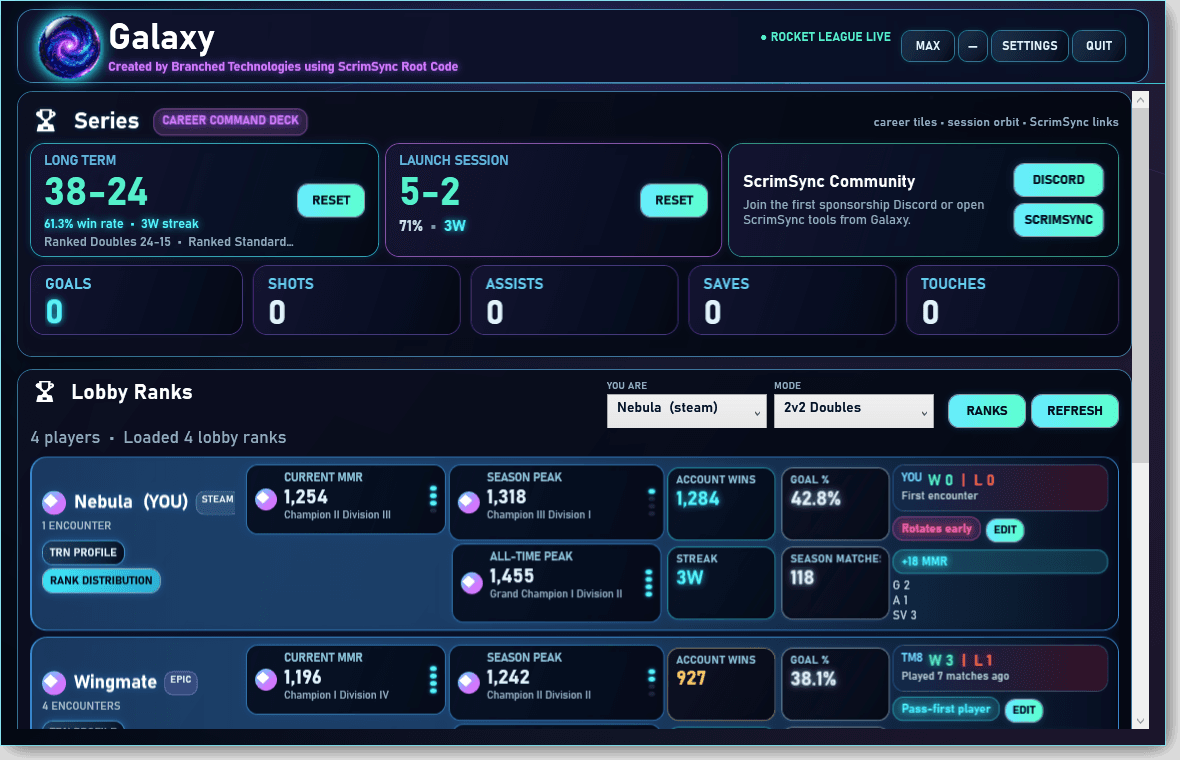Screen dimensions: 1180x760
Task: Click Wingmate's EPIC platform badge
Action: (x=181, y=680)
